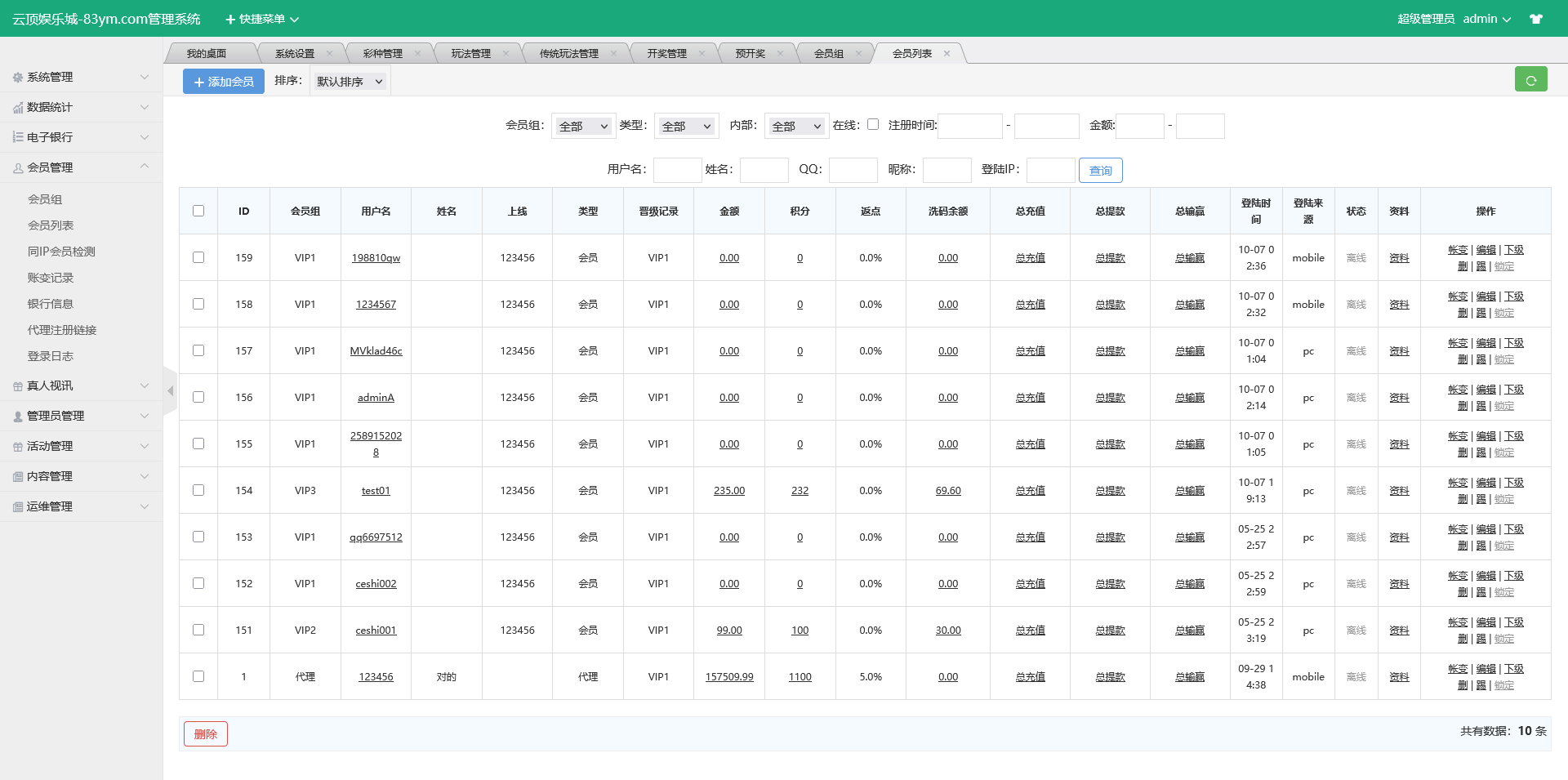
Task: Click the gear icon beside 系统管理
Action: (x=18, y=77)
